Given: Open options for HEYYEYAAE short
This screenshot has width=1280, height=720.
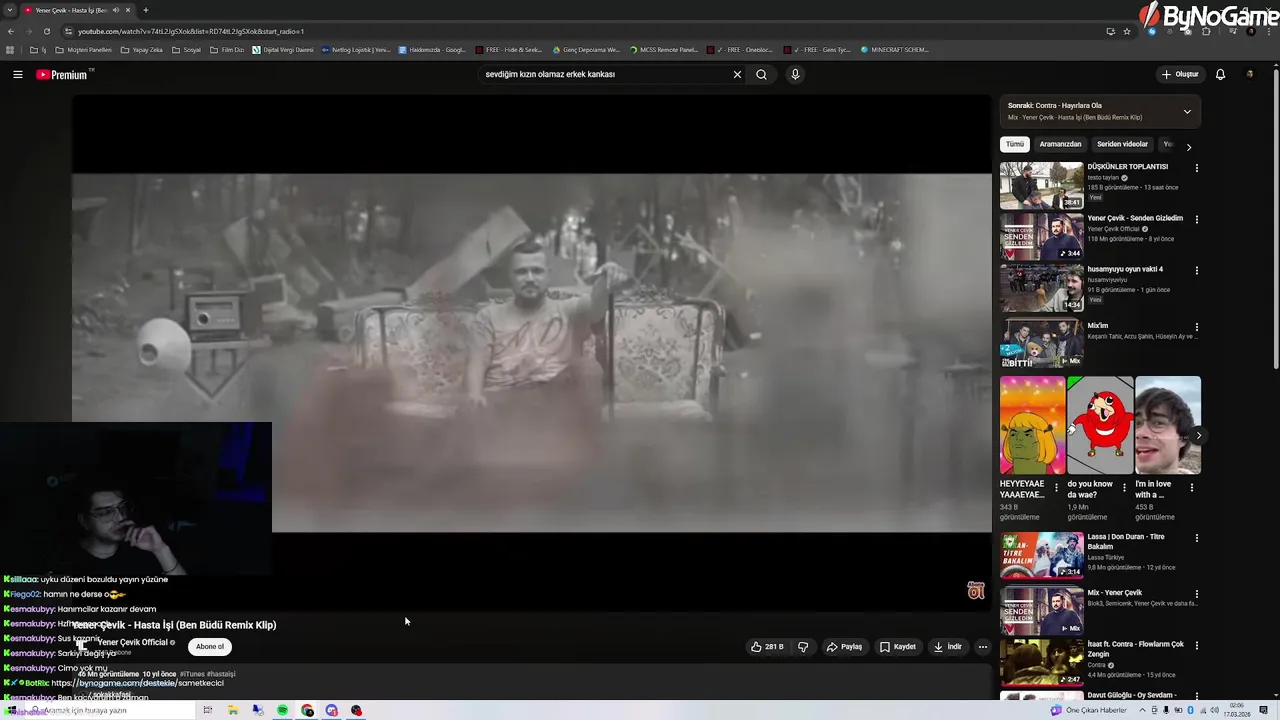Looking at the screenshot, I should [1056, 488].
